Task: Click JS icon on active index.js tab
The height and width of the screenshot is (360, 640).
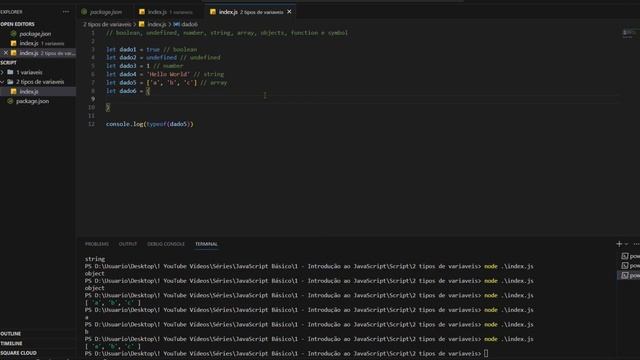Action: point(213,12)
